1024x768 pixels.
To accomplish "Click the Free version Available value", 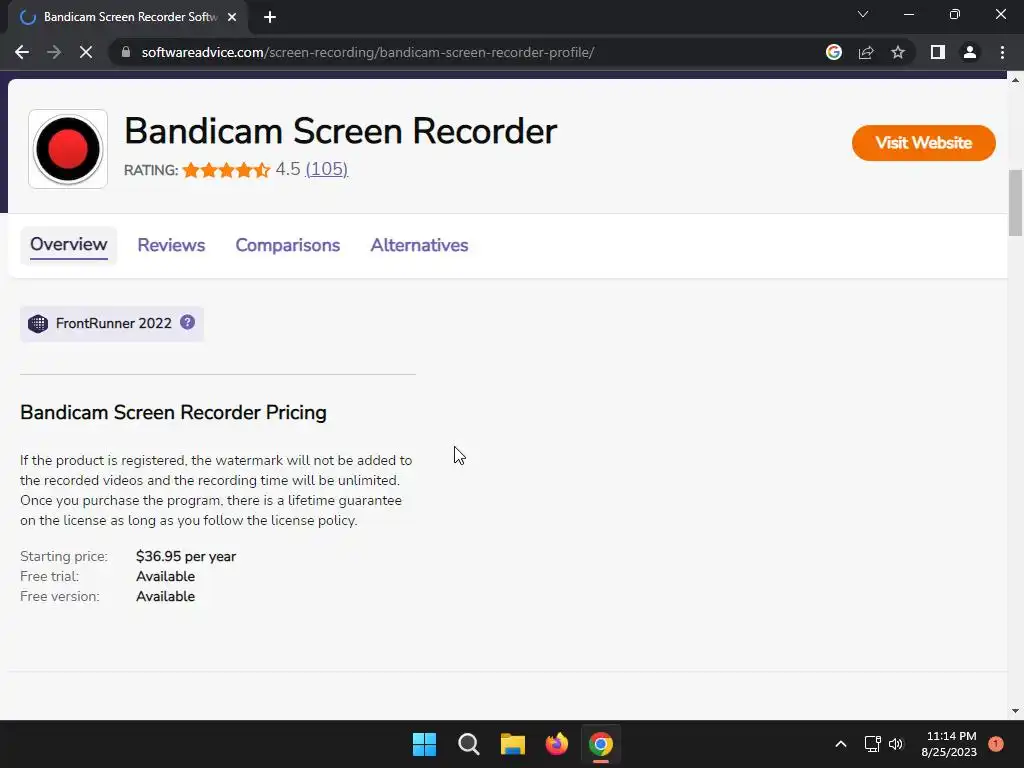I will 165,597.
